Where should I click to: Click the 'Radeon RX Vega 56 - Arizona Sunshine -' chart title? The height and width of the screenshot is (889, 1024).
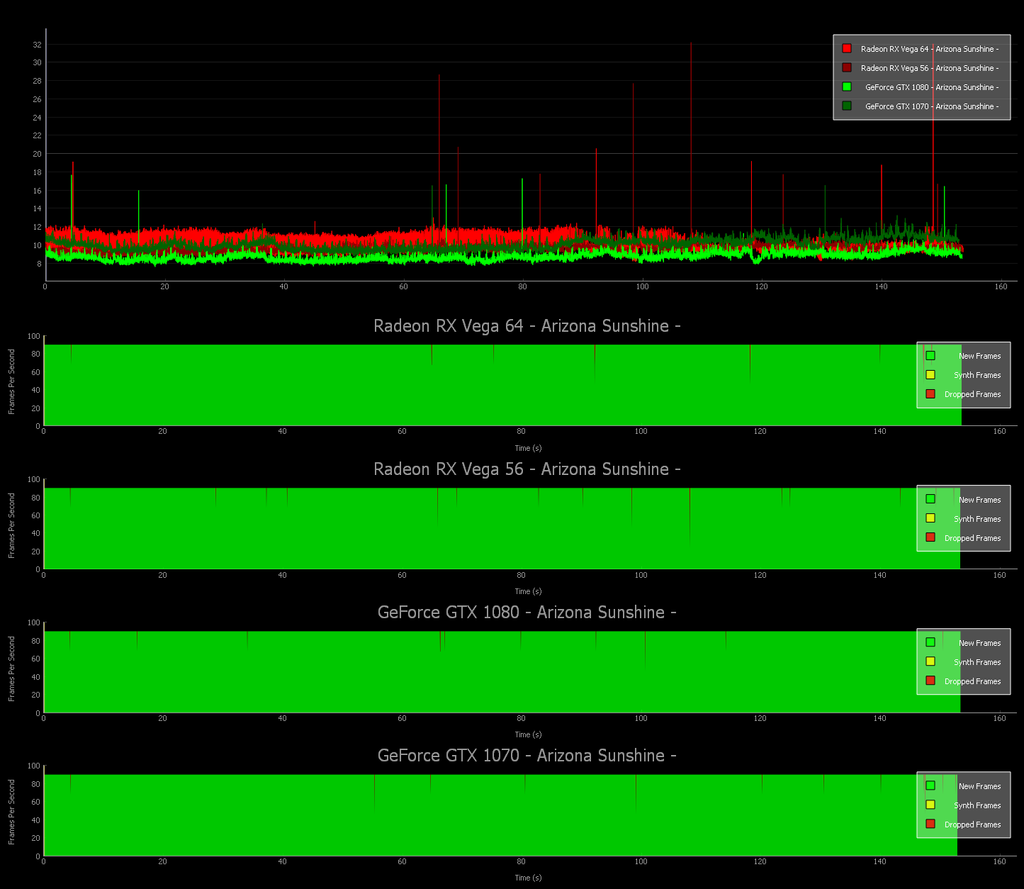[527, 469]
